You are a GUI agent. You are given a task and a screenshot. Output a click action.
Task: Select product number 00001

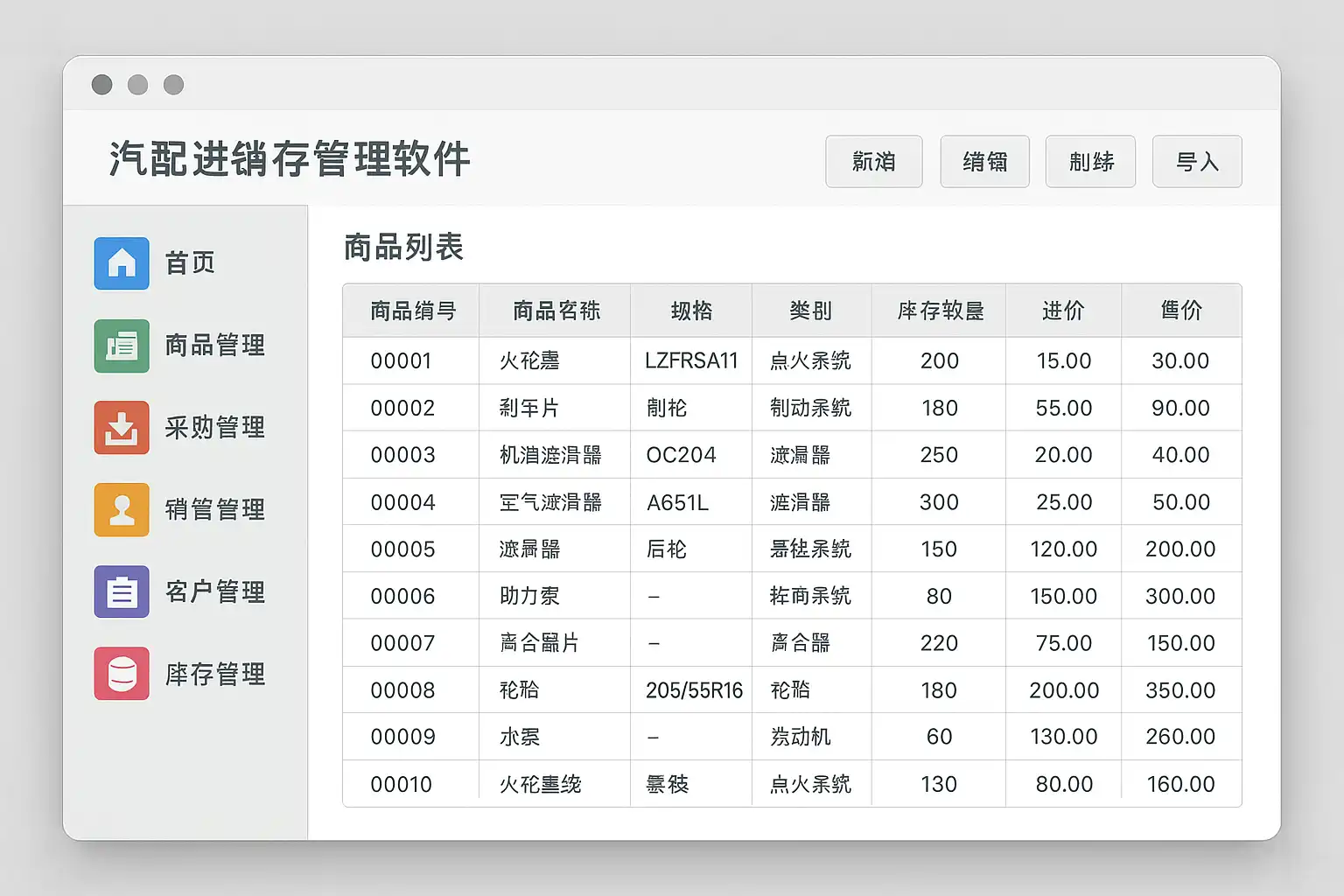coord(401,360)
